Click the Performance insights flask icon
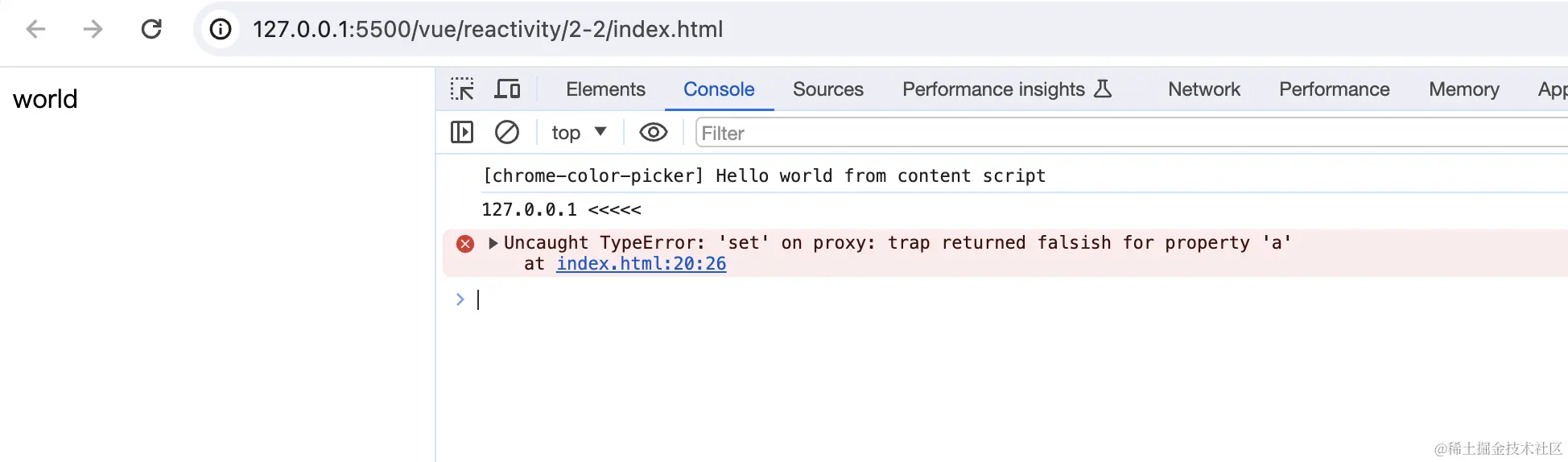1568x462 pixels. [x=1103, y=89]
